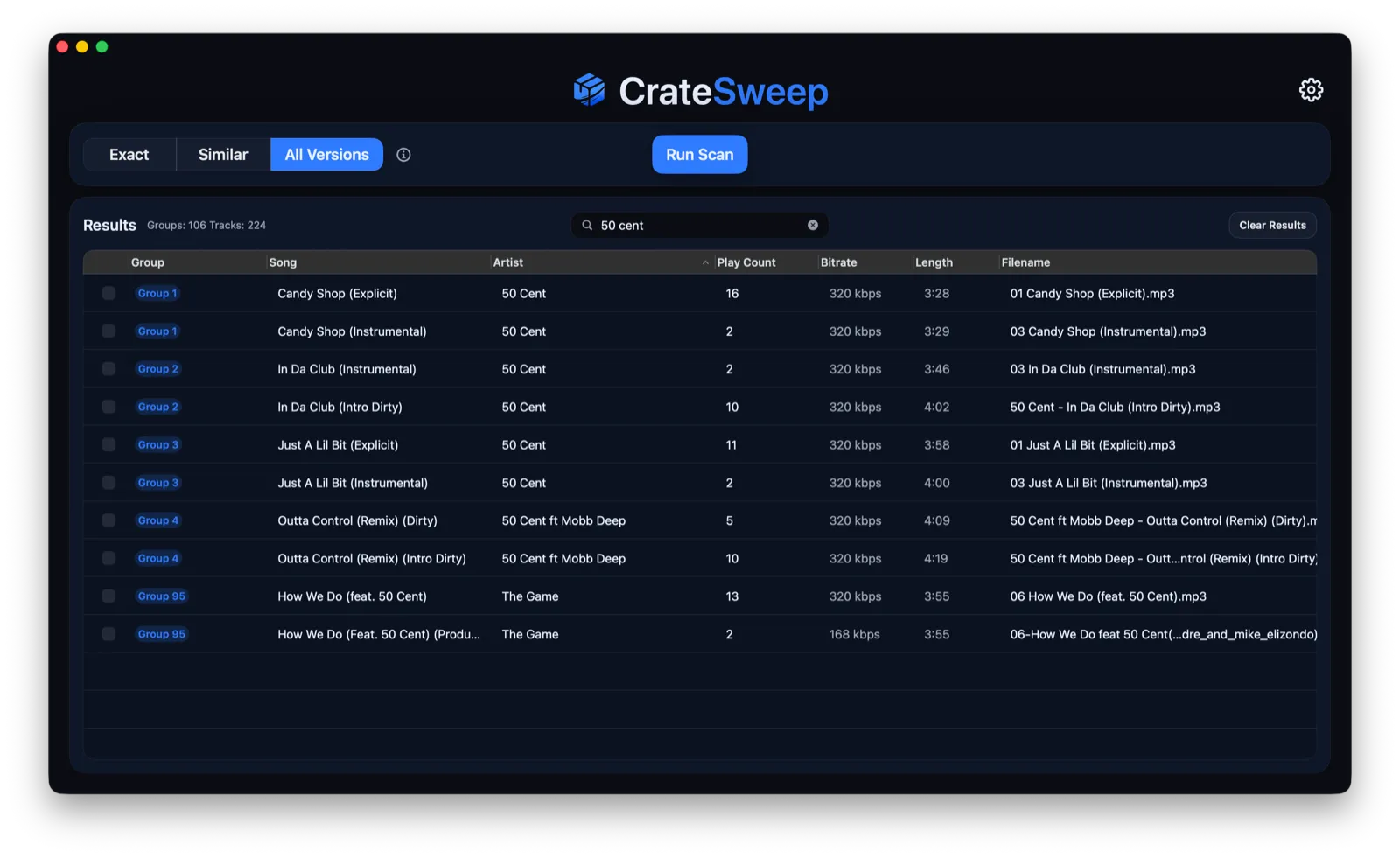Sort by the Song column header
Image resolution: width=1400 pixels, height=858 pixels.
[x=283, y=262]
